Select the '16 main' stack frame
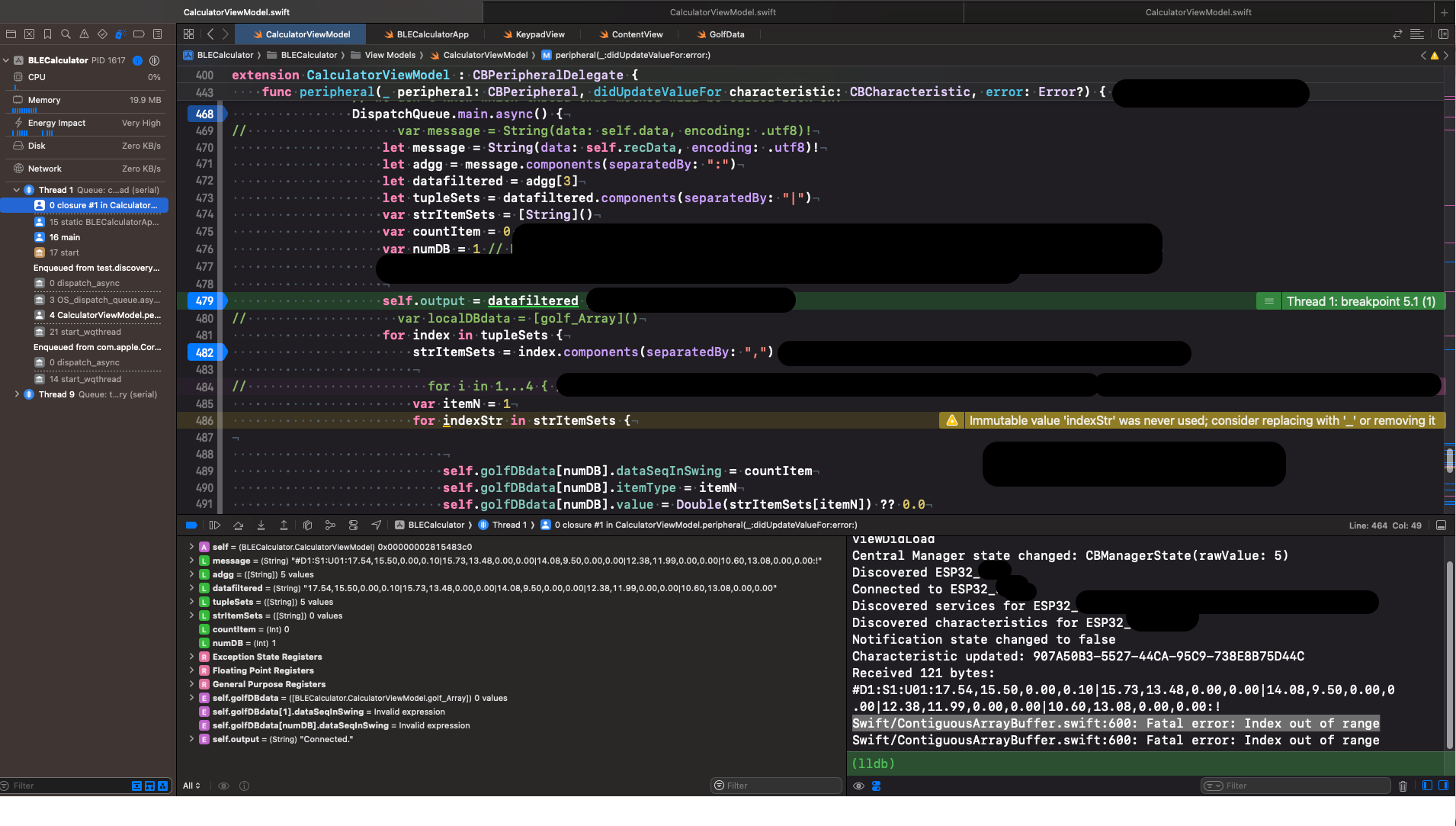Image resolution: width=1456 pixels, height=826 pixels. (x=65, y=237)
